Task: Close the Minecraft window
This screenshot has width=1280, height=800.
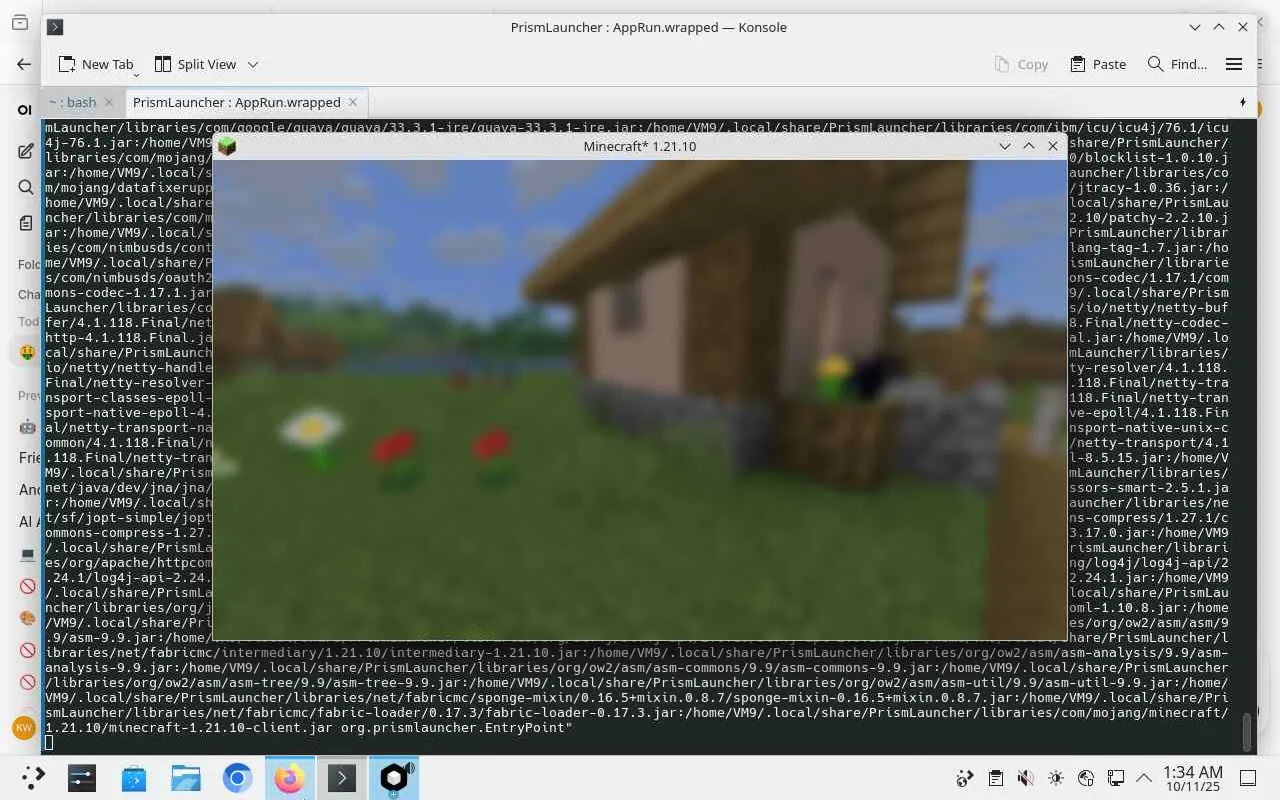Action: pyautogui.click(x=1053, y=146)
